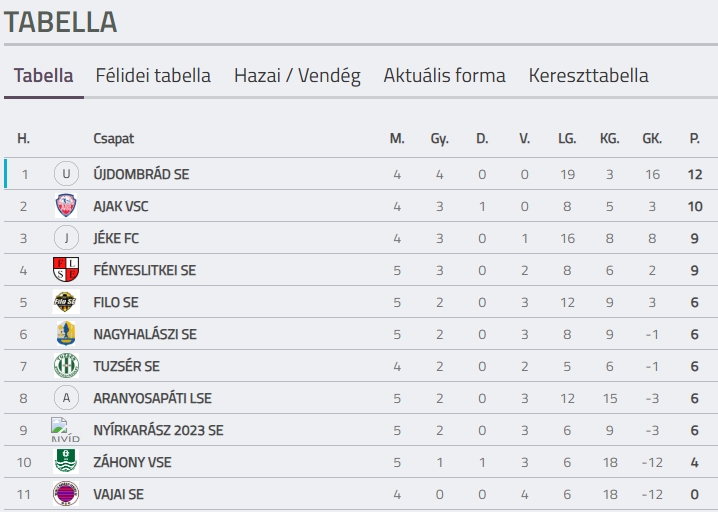Click Nagyhalászi SE team crest

pyautogui.click(x=66, y=334)
